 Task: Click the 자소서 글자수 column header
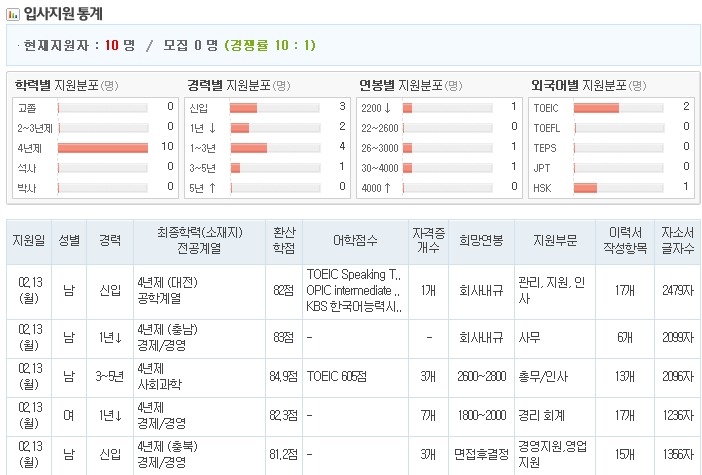677,240
